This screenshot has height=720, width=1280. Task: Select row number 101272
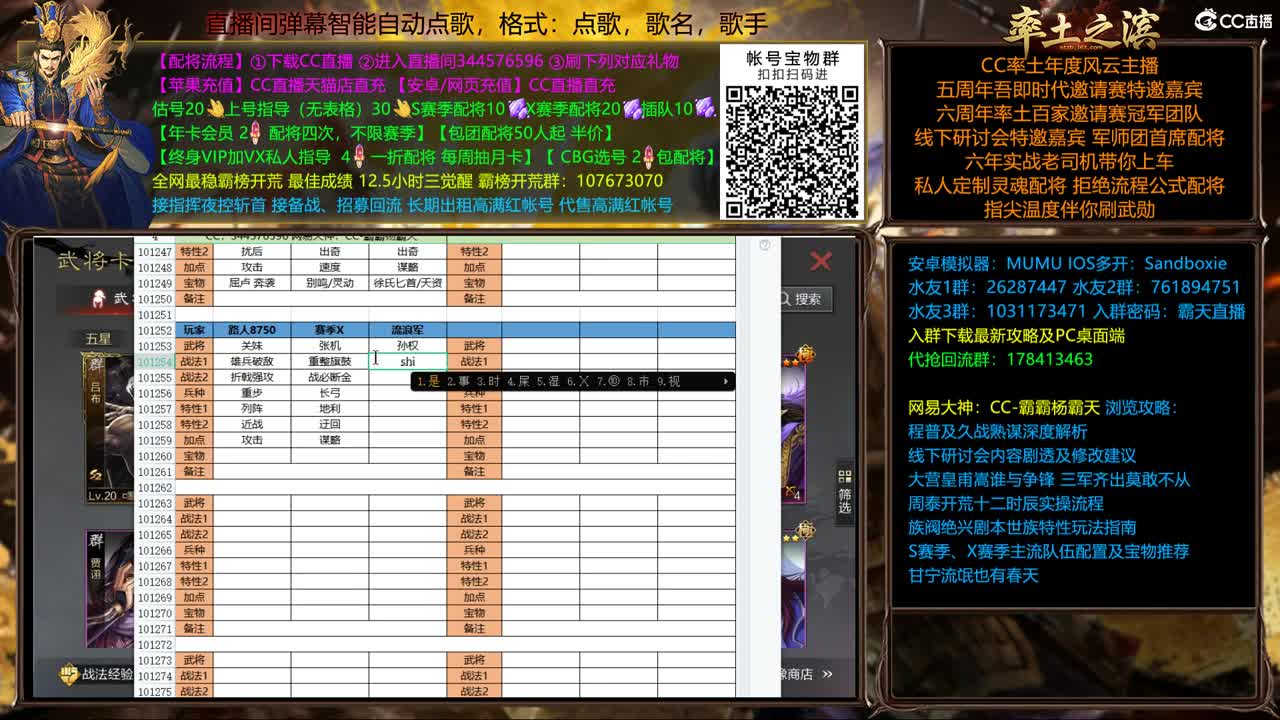point(155,645)
